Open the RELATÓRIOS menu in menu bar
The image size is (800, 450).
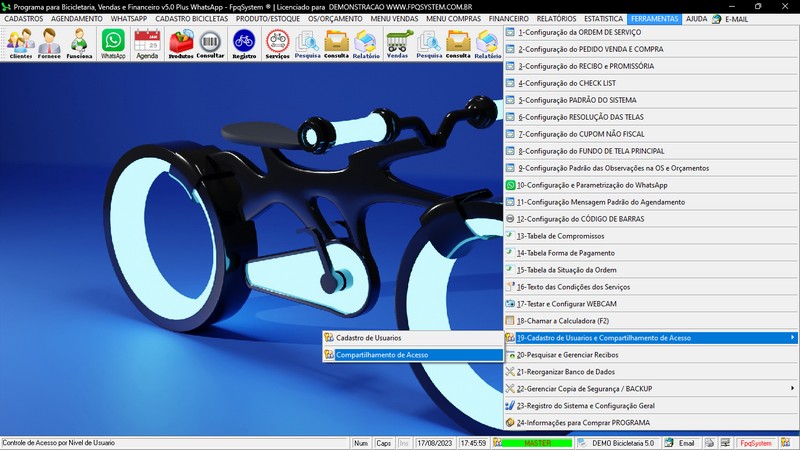558,19
